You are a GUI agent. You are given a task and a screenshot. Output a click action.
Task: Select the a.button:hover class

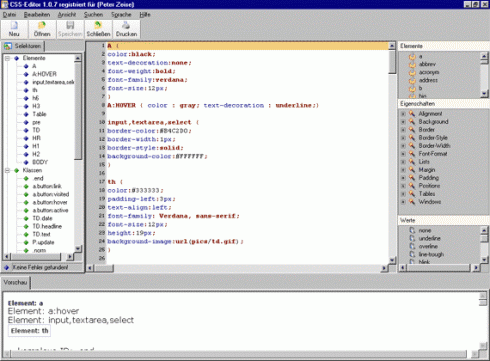tap(50, 202)
